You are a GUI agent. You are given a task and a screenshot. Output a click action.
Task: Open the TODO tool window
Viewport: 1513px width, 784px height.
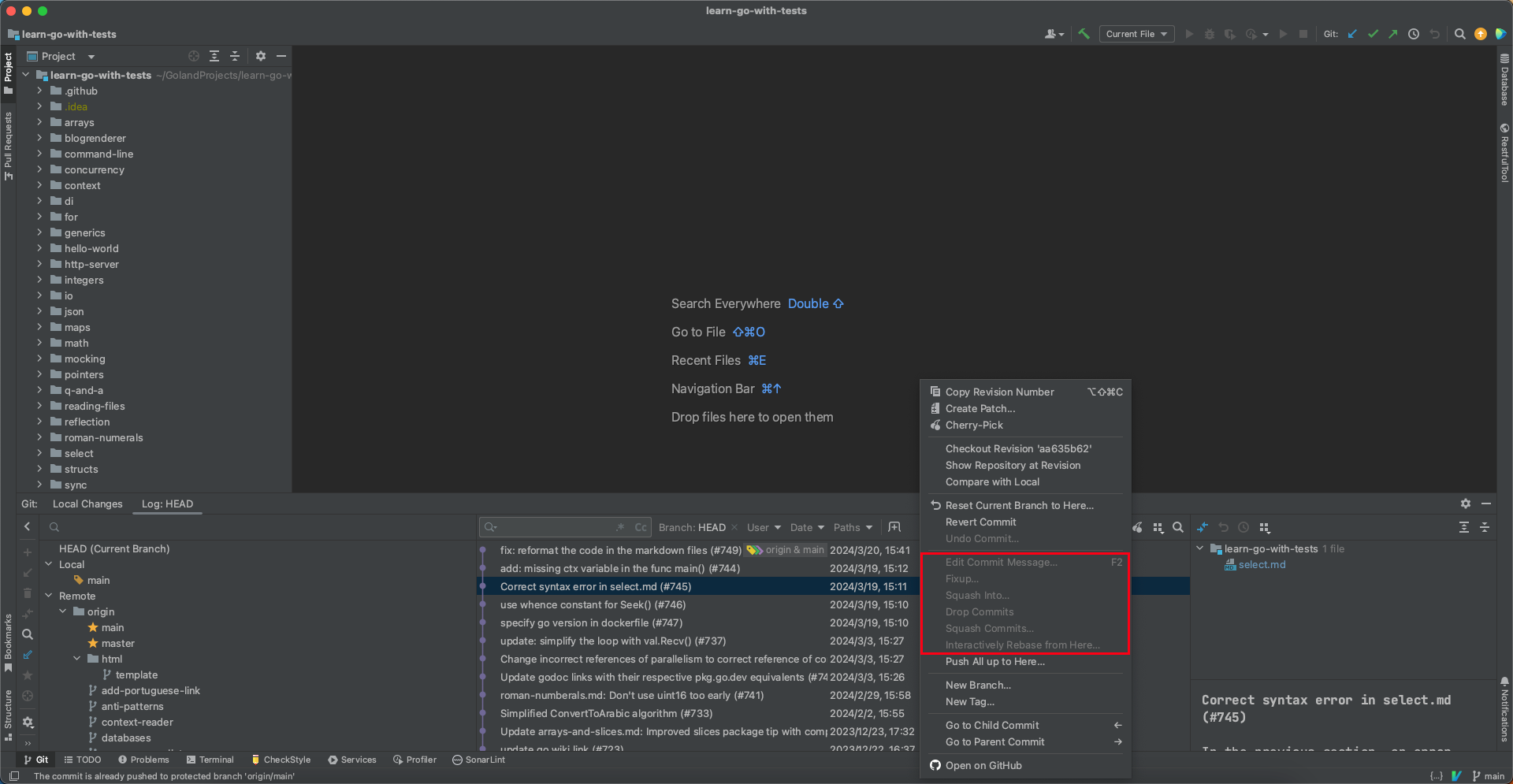[x=83, y=760]
